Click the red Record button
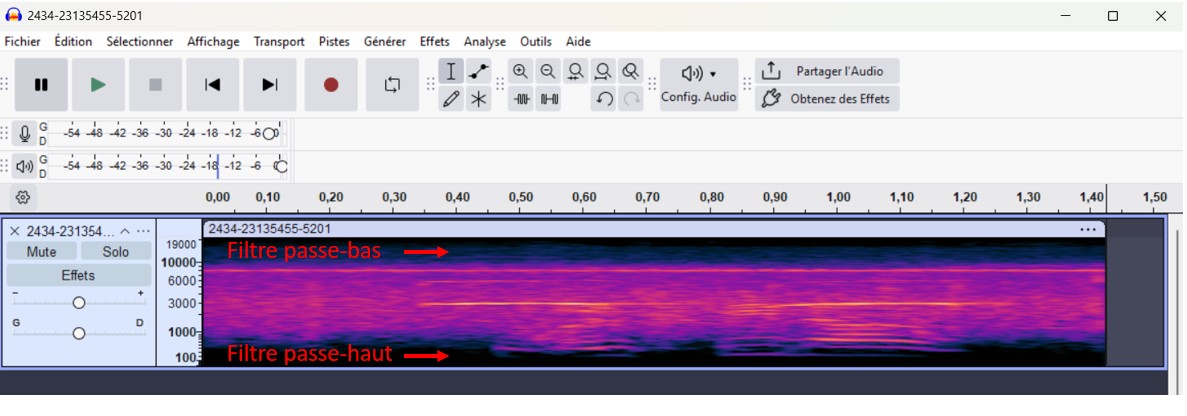This screenshot has width=1187, height=416. 331,85
